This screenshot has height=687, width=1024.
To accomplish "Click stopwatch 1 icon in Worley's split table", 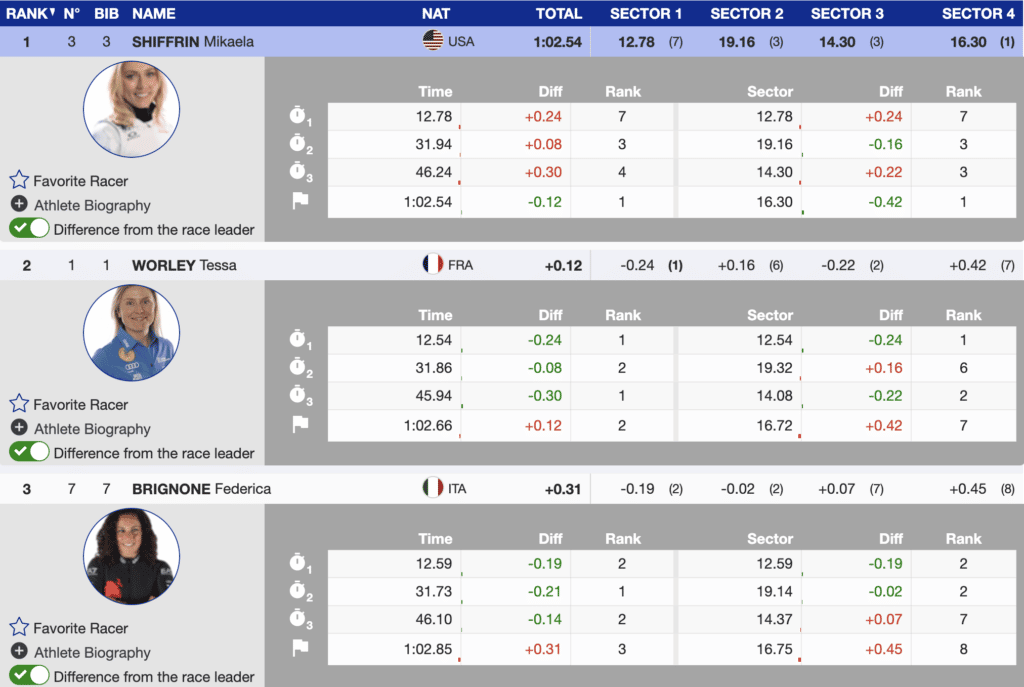I will pyautogui.click(x=300, y=341).
